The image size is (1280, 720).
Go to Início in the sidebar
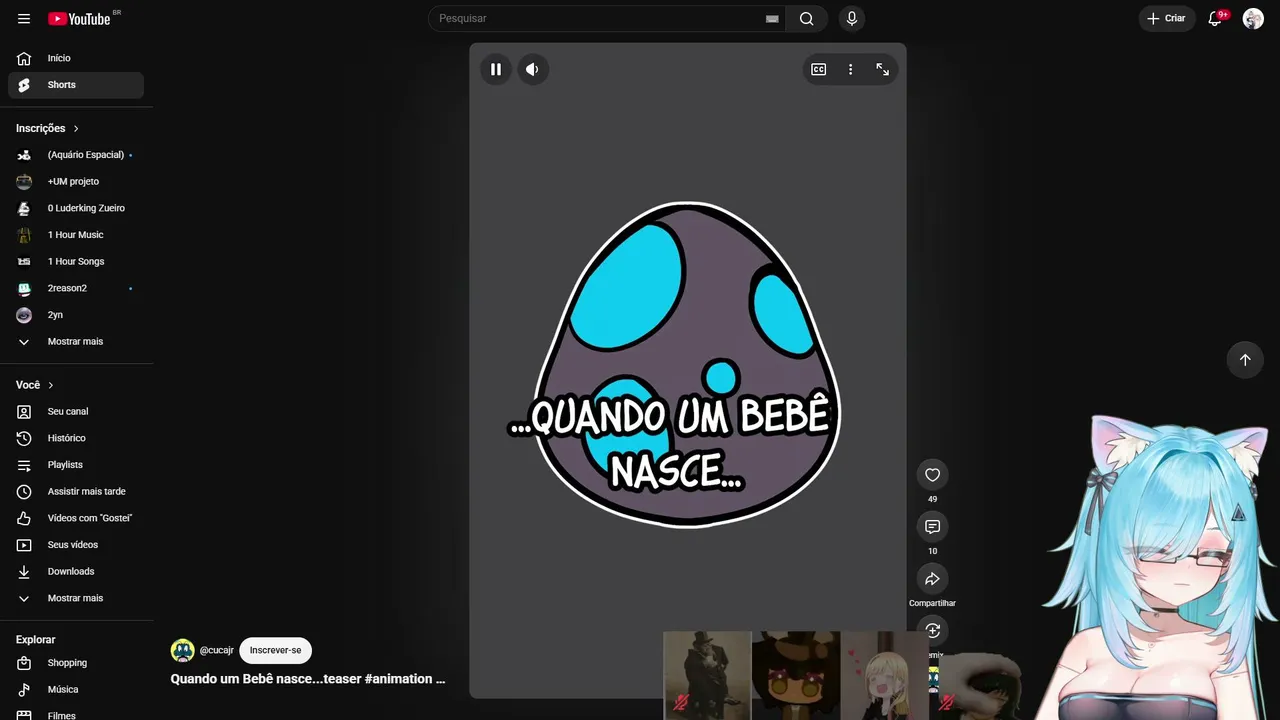[76, 58]
